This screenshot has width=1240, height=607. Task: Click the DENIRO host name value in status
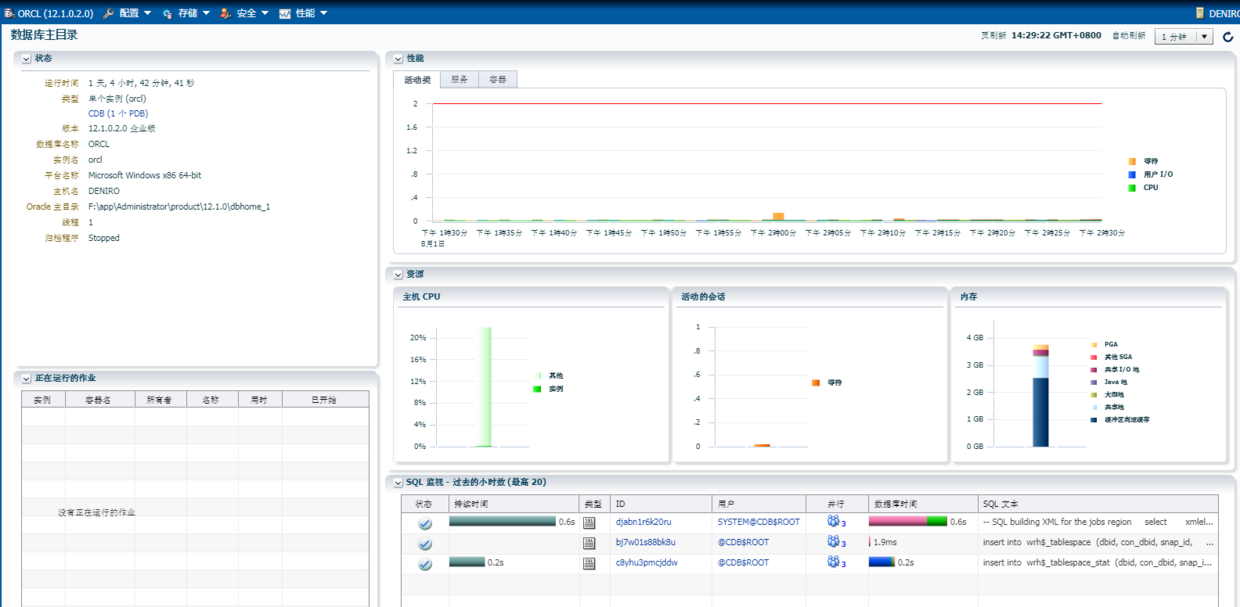coord(104,191)
